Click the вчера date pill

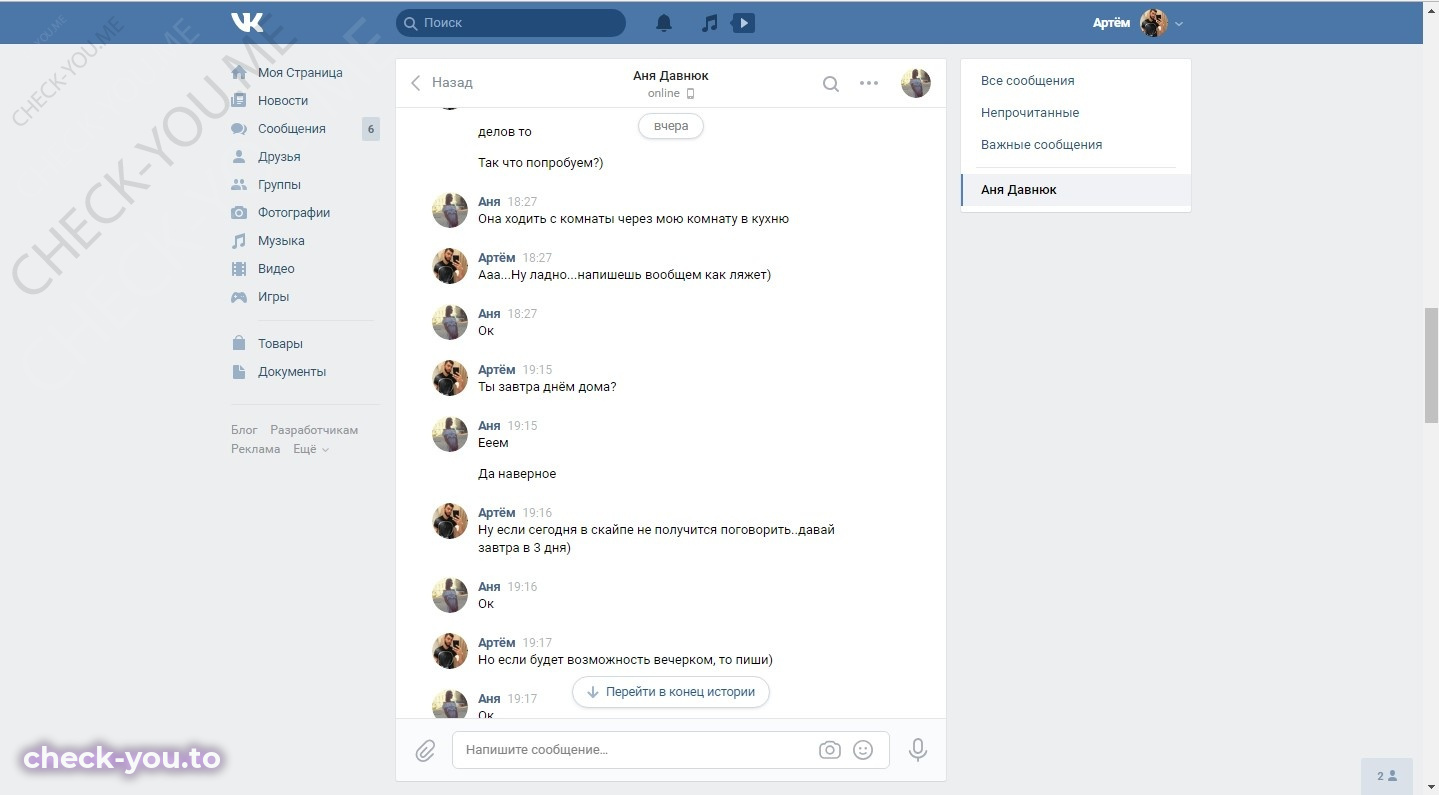[671, 127]
